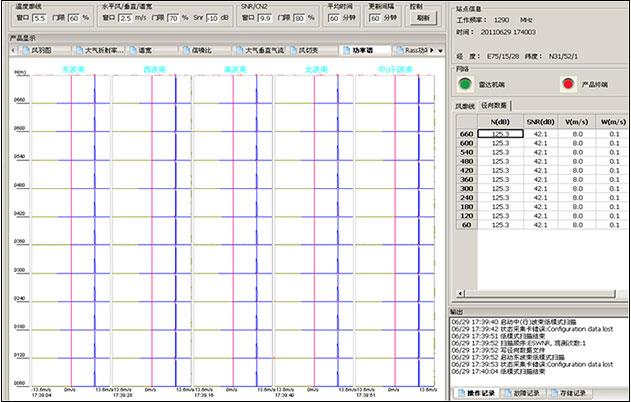Select row 660 header in data table
The image size is (631, 402).
[465, 133]
